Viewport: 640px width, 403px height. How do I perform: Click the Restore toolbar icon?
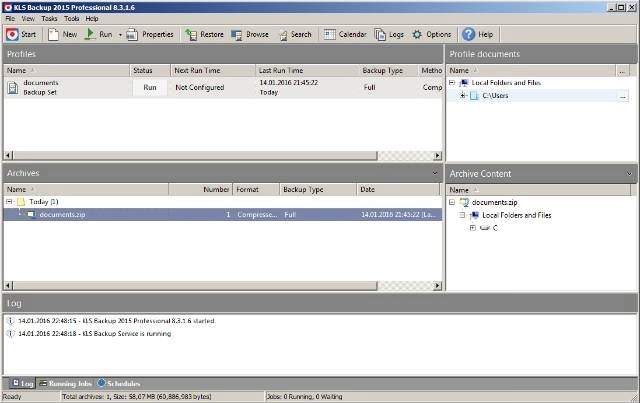tap(204, 35)
